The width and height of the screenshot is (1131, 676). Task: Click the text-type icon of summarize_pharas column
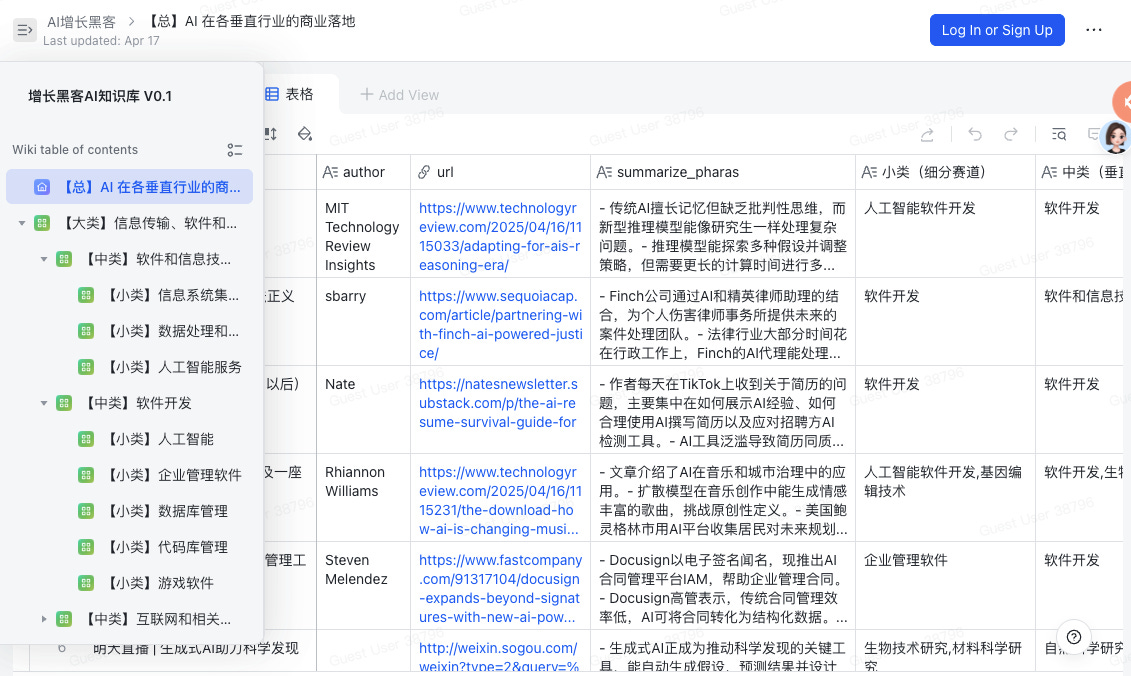pos(604,172)
